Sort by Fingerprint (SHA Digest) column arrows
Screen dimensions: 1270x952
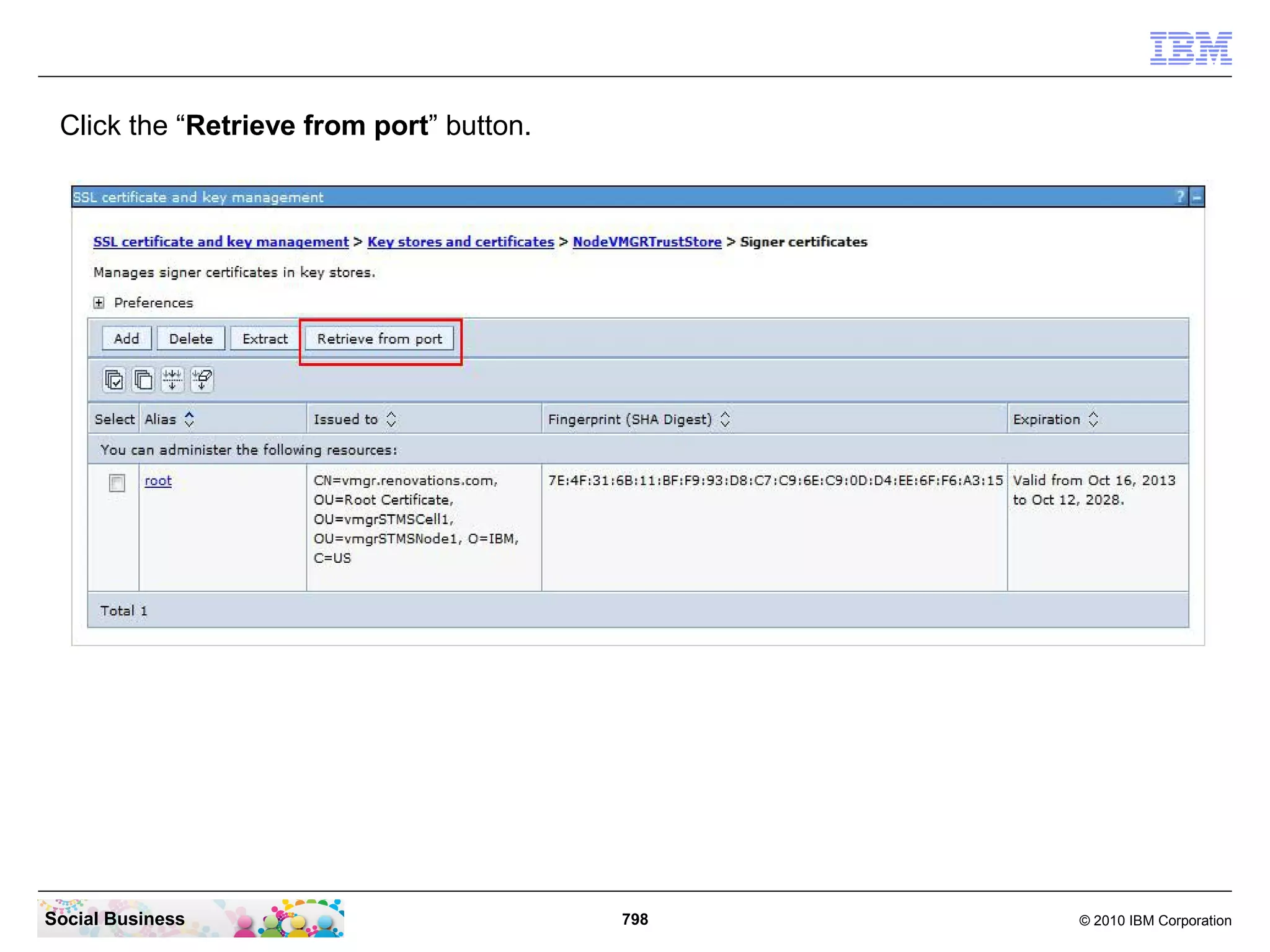(x=725, y=419)
